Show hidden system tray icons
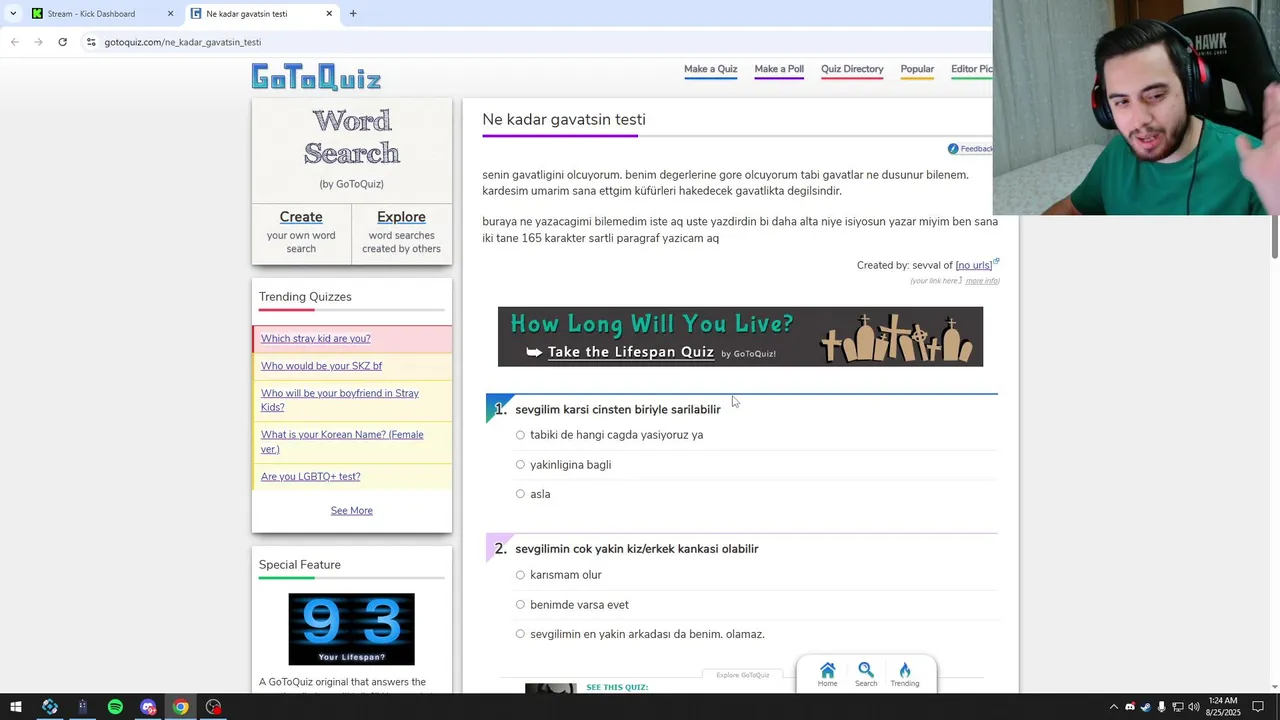The image size is (1280, 720). [1114, 707]
